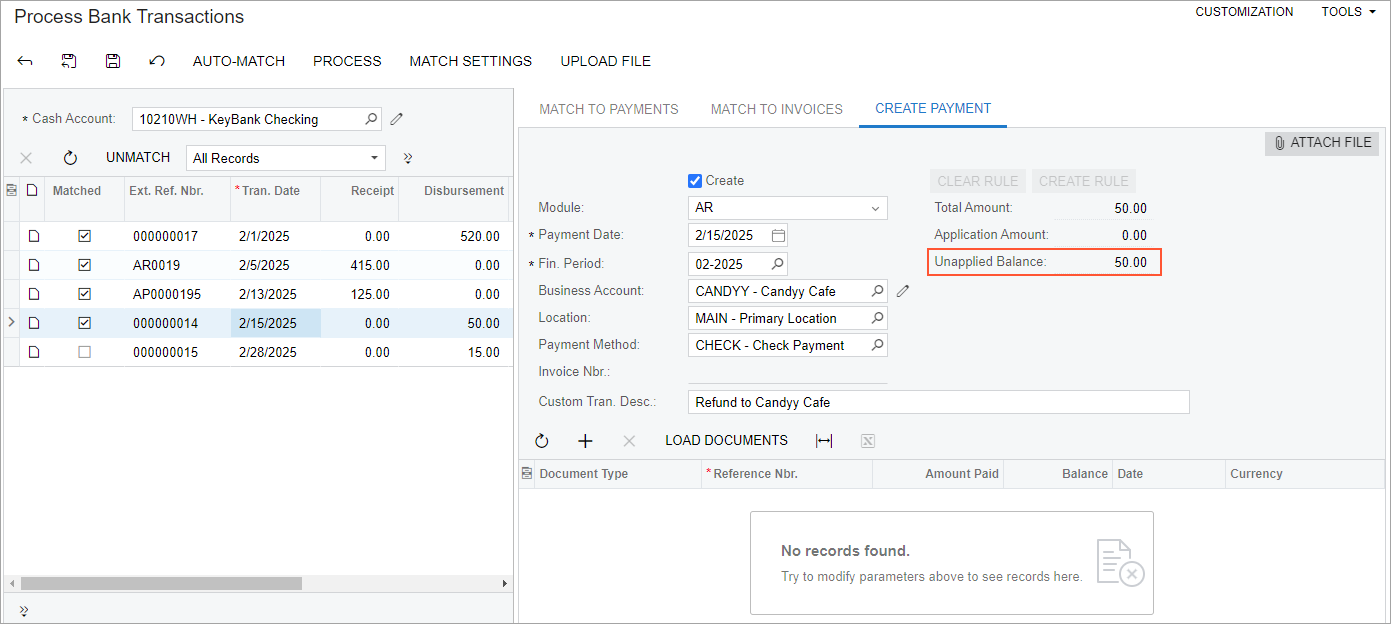Switch to Match to Invoices tab

[776, 109]
